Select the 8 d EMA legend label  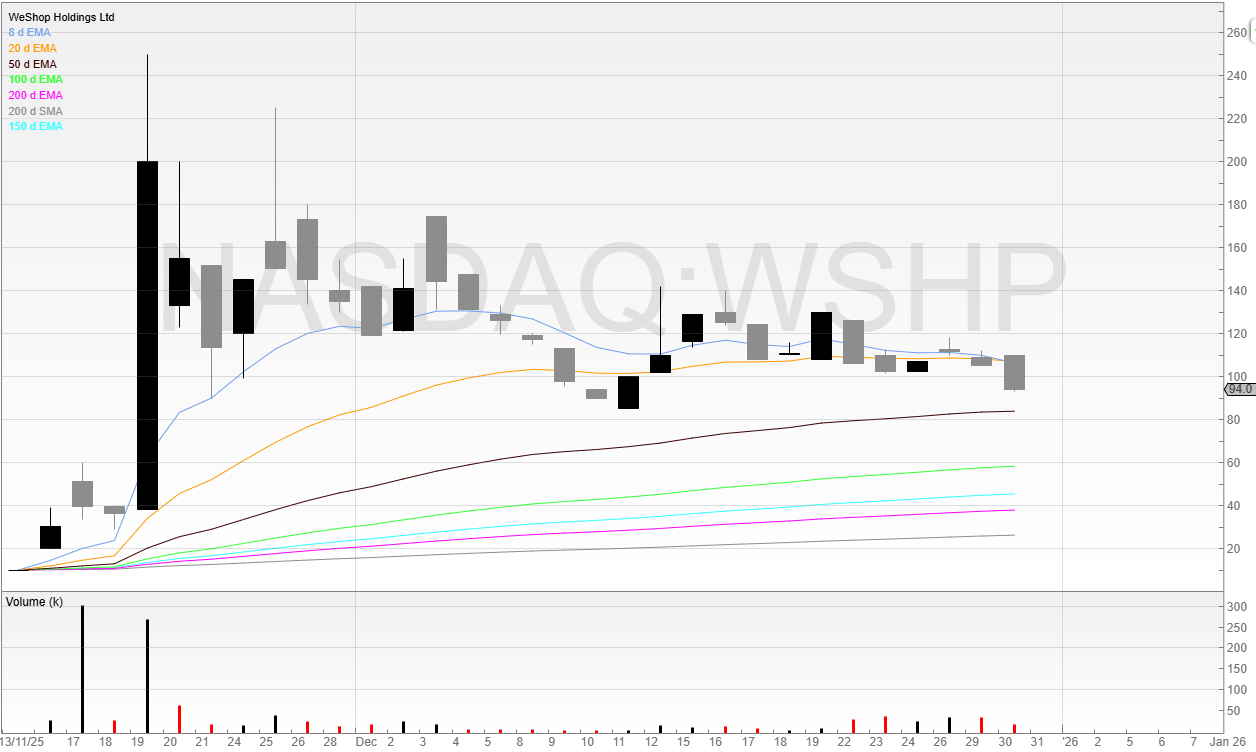29,32
